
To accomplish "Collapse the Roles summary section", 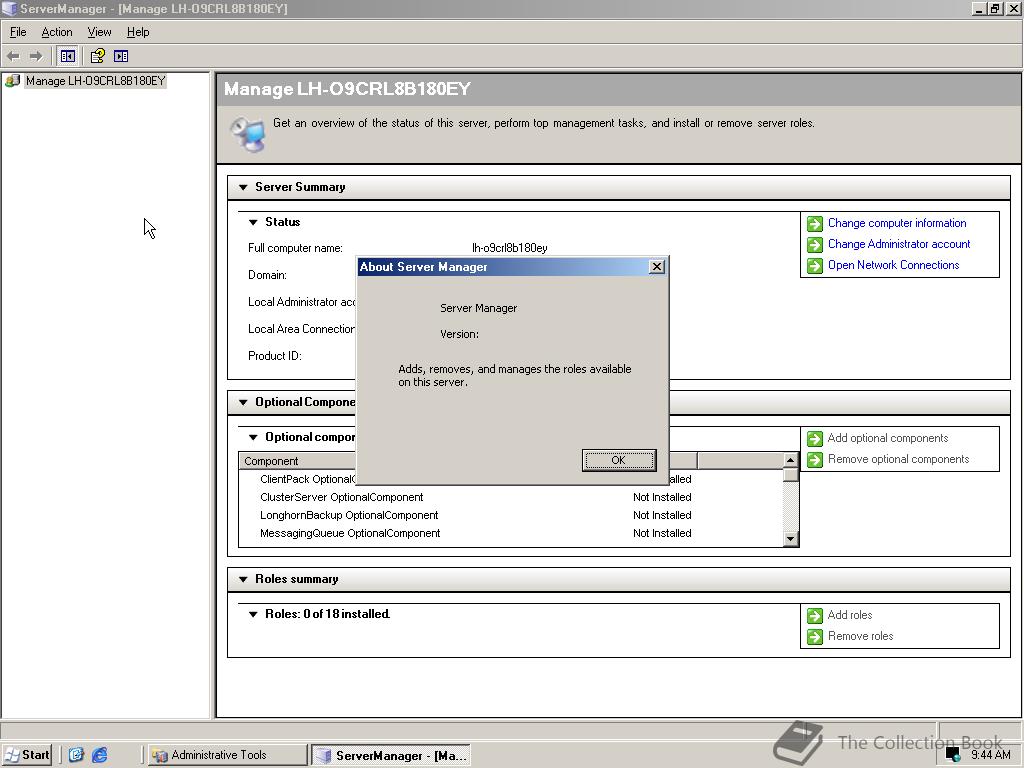I will coord(243,579).
